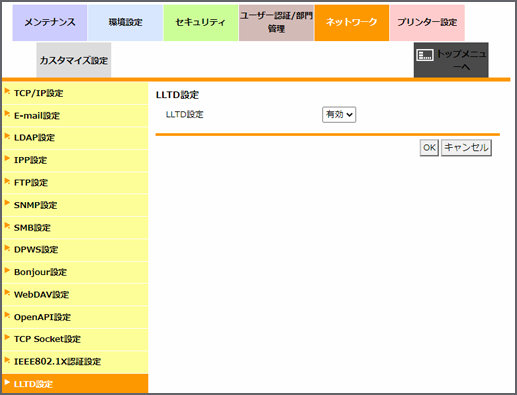Click the top menu panel icon
Screen dimensions: 517x395
425,55
